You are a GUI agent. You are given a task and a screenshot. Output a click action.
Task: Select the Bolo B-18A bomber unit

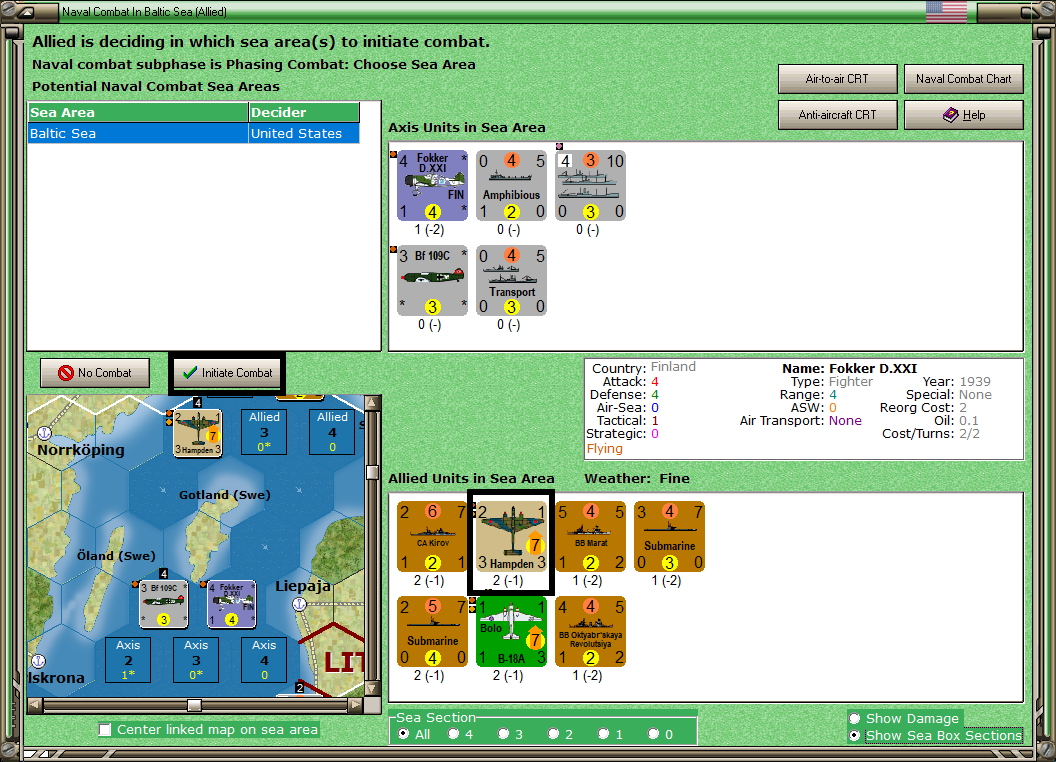coord(511,631)
